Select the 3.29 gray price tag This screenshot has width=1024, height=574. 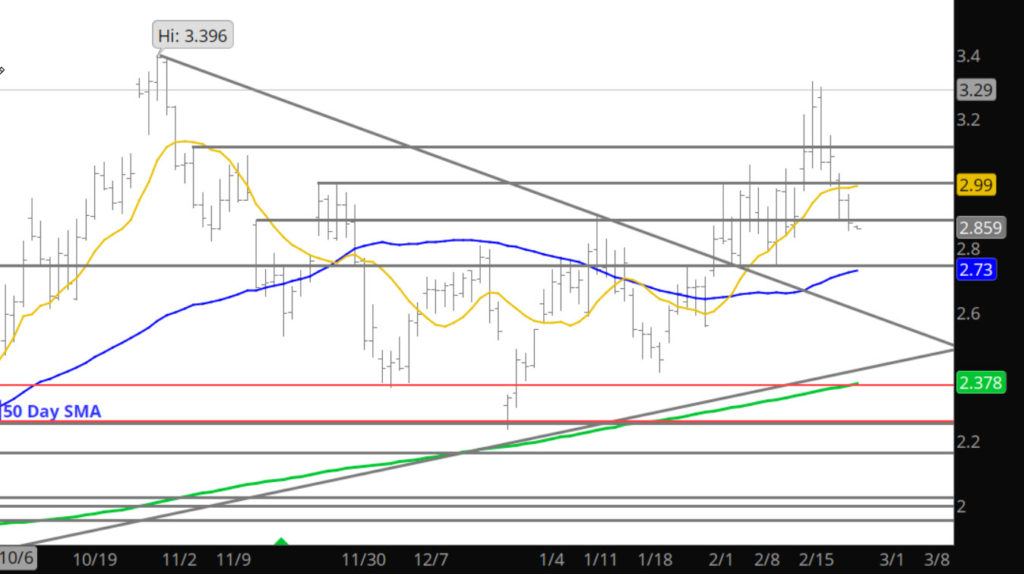(976, 89)
